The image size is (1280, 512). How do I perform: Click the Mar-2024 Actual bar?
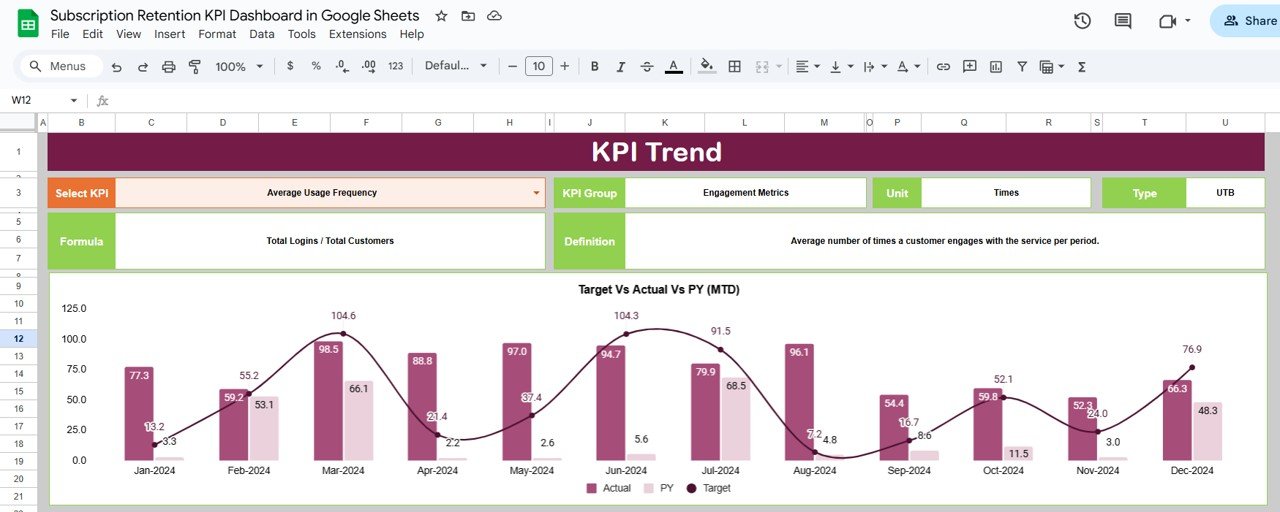(328, 400)
